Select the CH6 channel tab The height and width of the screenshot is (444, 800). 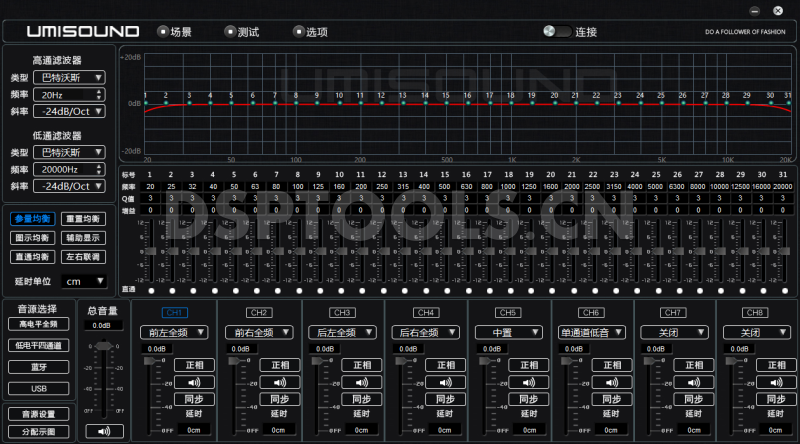point(591,312)
